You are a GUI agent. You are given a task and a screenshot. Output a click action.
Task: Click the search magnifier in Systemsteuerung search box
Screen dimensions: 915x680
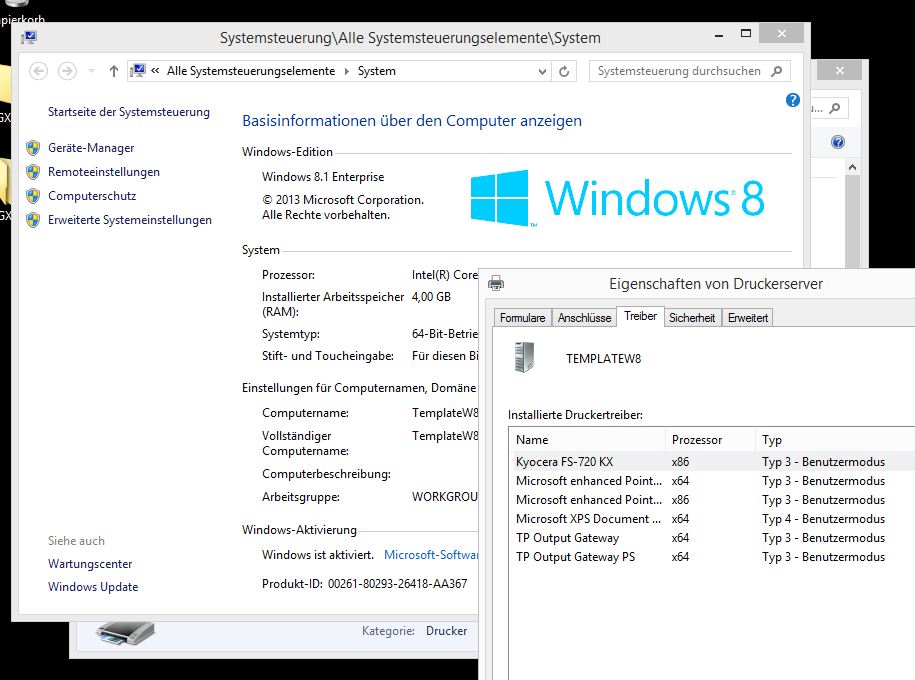(x=776, y=71)
